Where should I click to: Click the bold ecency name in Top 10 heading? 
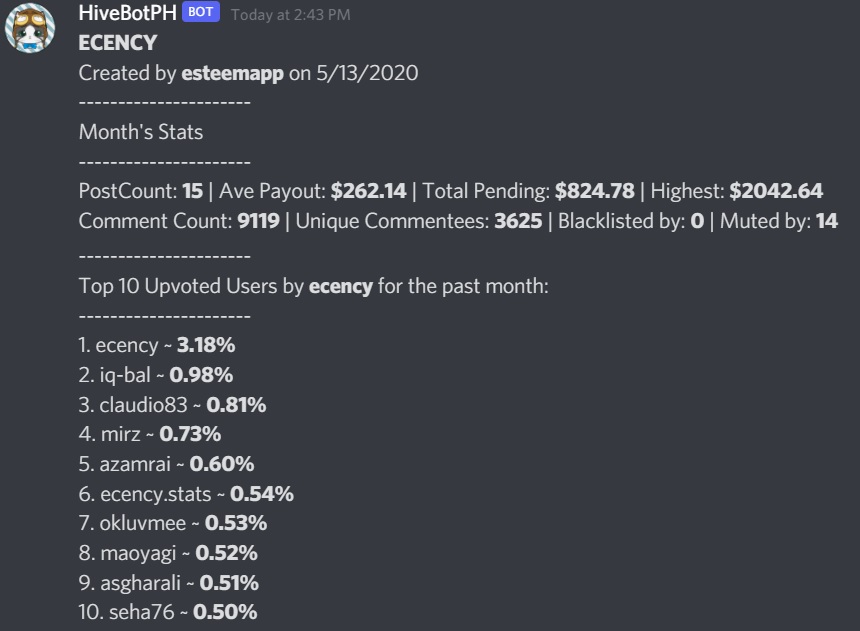point(341,286)
